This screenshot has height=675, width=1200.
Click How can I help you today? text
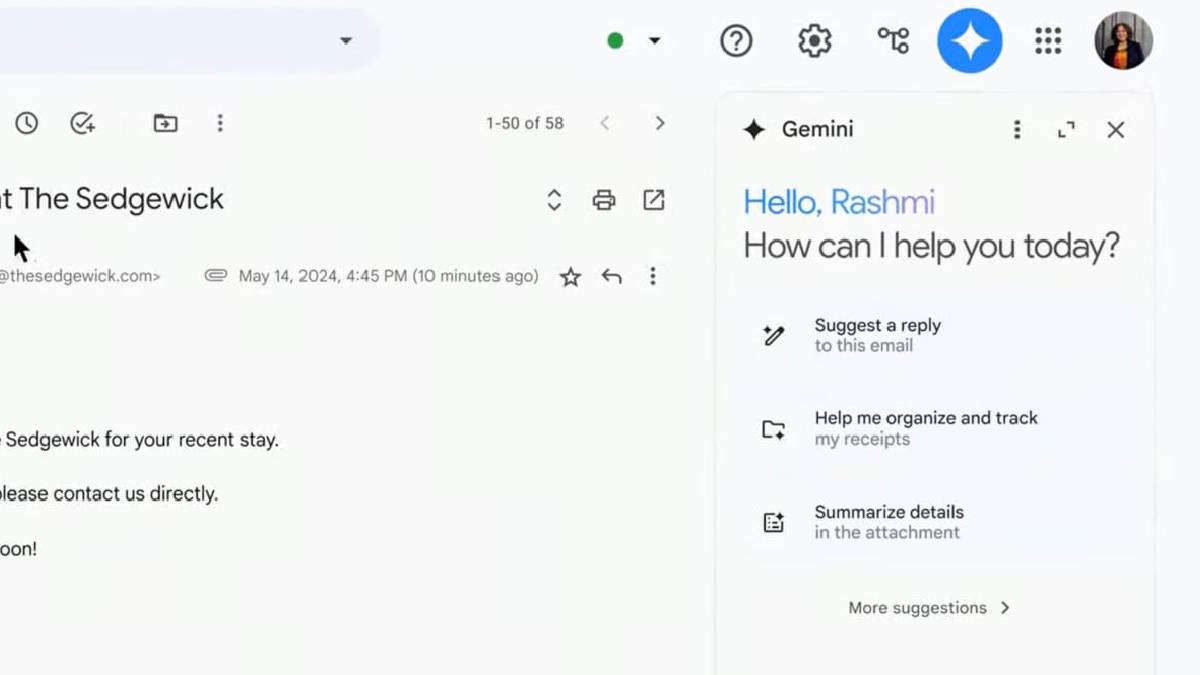point(931,246)
